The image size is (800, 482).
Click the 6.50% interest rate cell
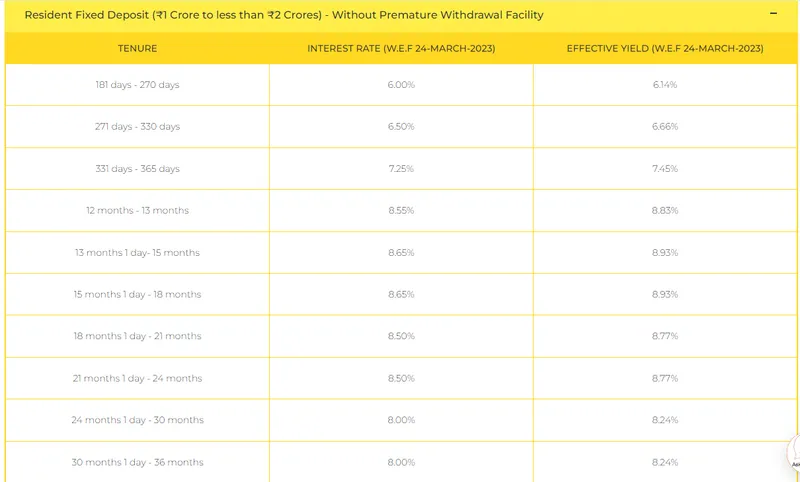tap(401, 126)
